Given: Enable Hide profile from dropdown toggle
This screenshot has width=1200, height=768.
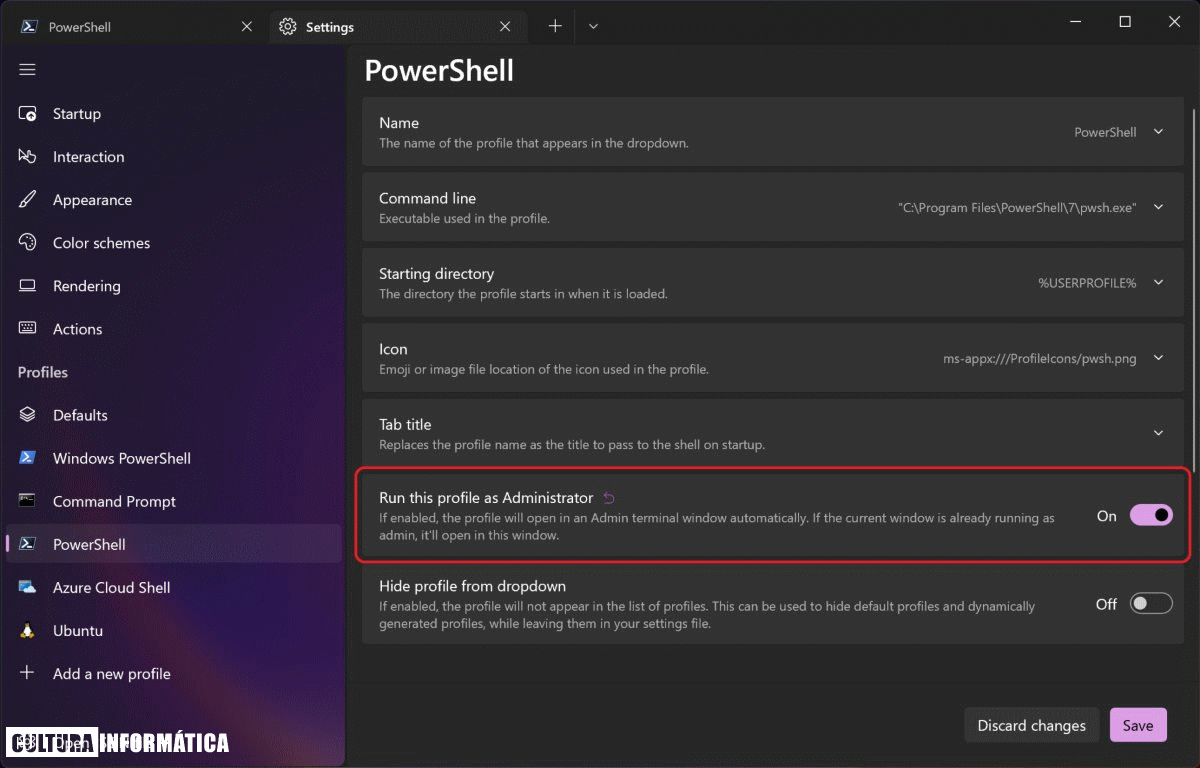Looking at the screenshot, I should coord(1151,603).
